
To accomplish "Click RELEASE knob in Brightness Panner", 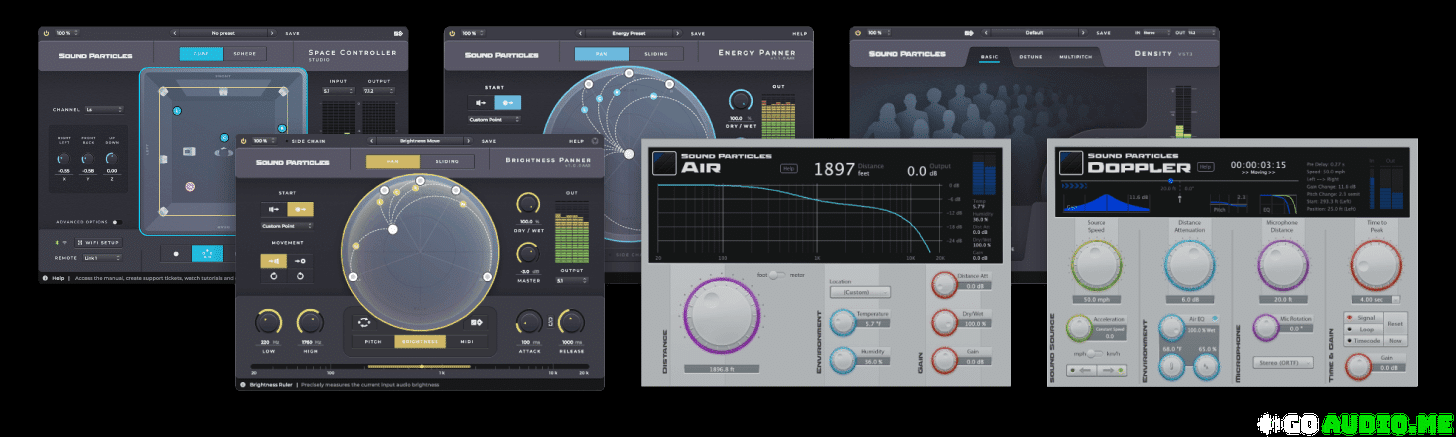I will pyautogui.click(x=570, y=322).
